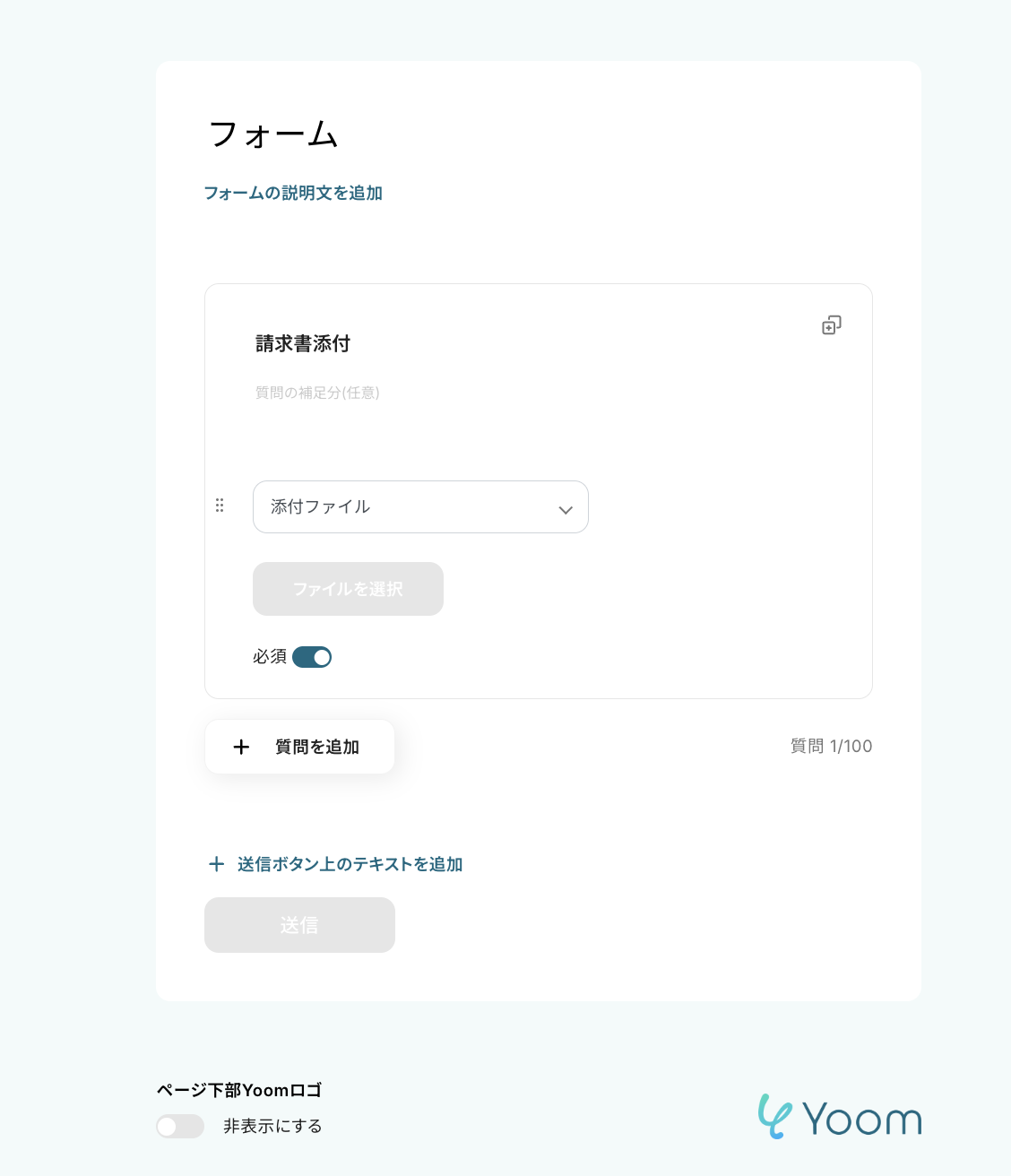The height and width of the screenshot is (1176, 1011).
Task: Click the plus icon beside 質問を追加
Action: [x=241, y=747]
